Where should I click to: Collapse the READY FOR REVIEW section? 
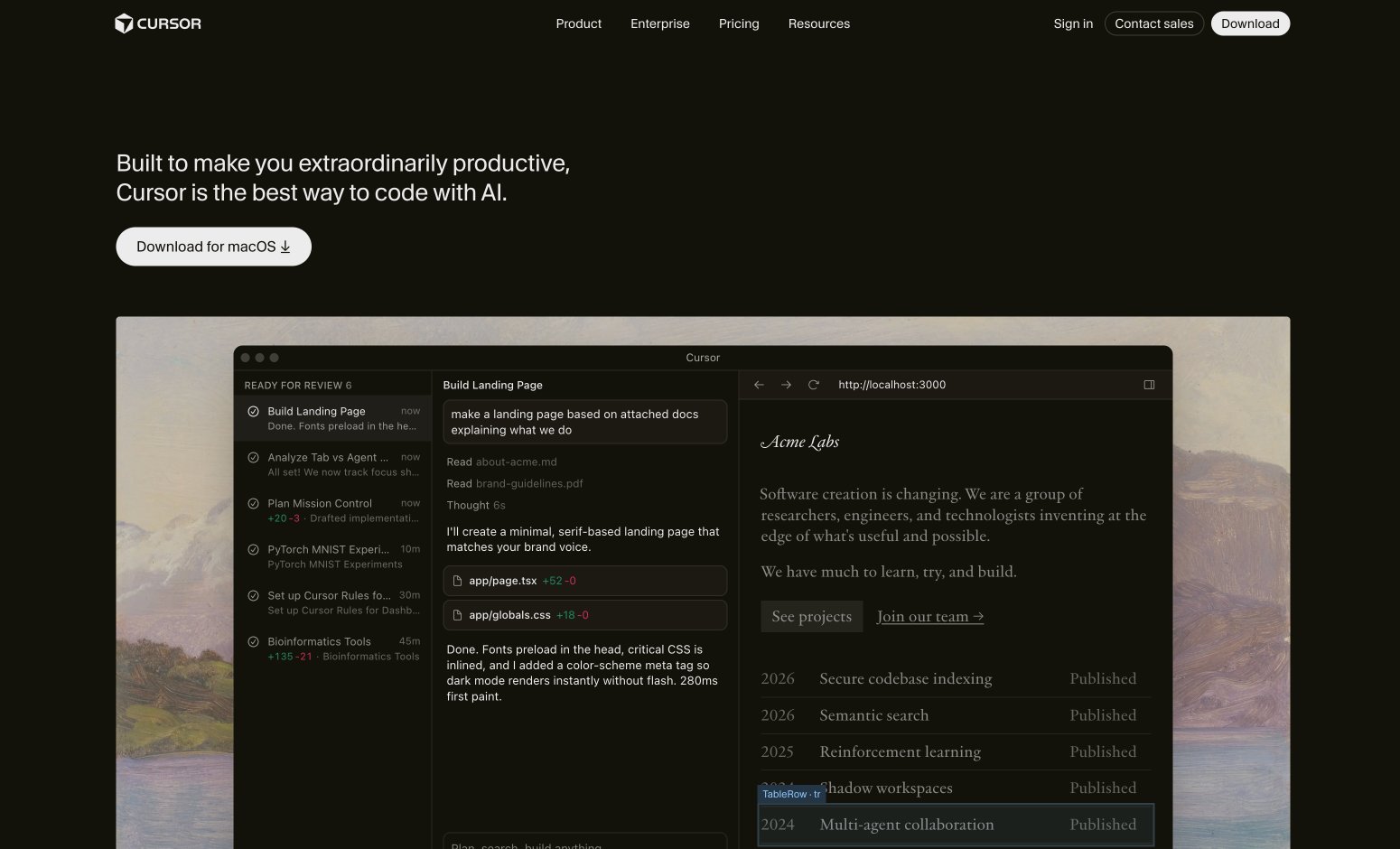298,385
